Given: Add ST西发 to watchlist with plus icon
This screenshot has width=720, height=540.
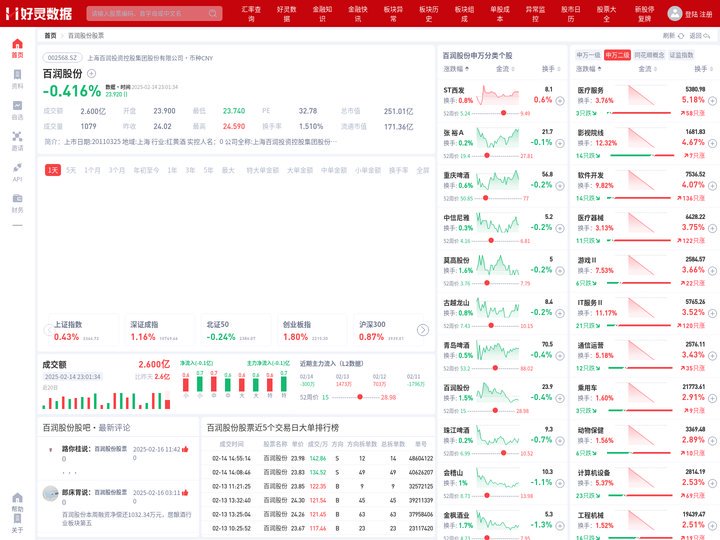Looking at the screenshot, I should [x=560, y=101].
